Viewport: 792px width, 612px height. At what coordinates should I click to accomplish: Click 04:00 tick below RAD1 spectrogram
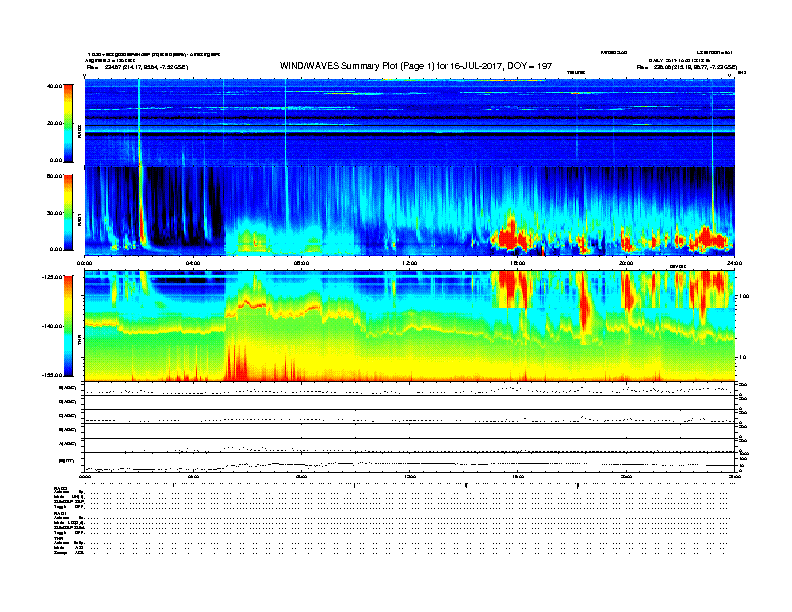[192, 263]
